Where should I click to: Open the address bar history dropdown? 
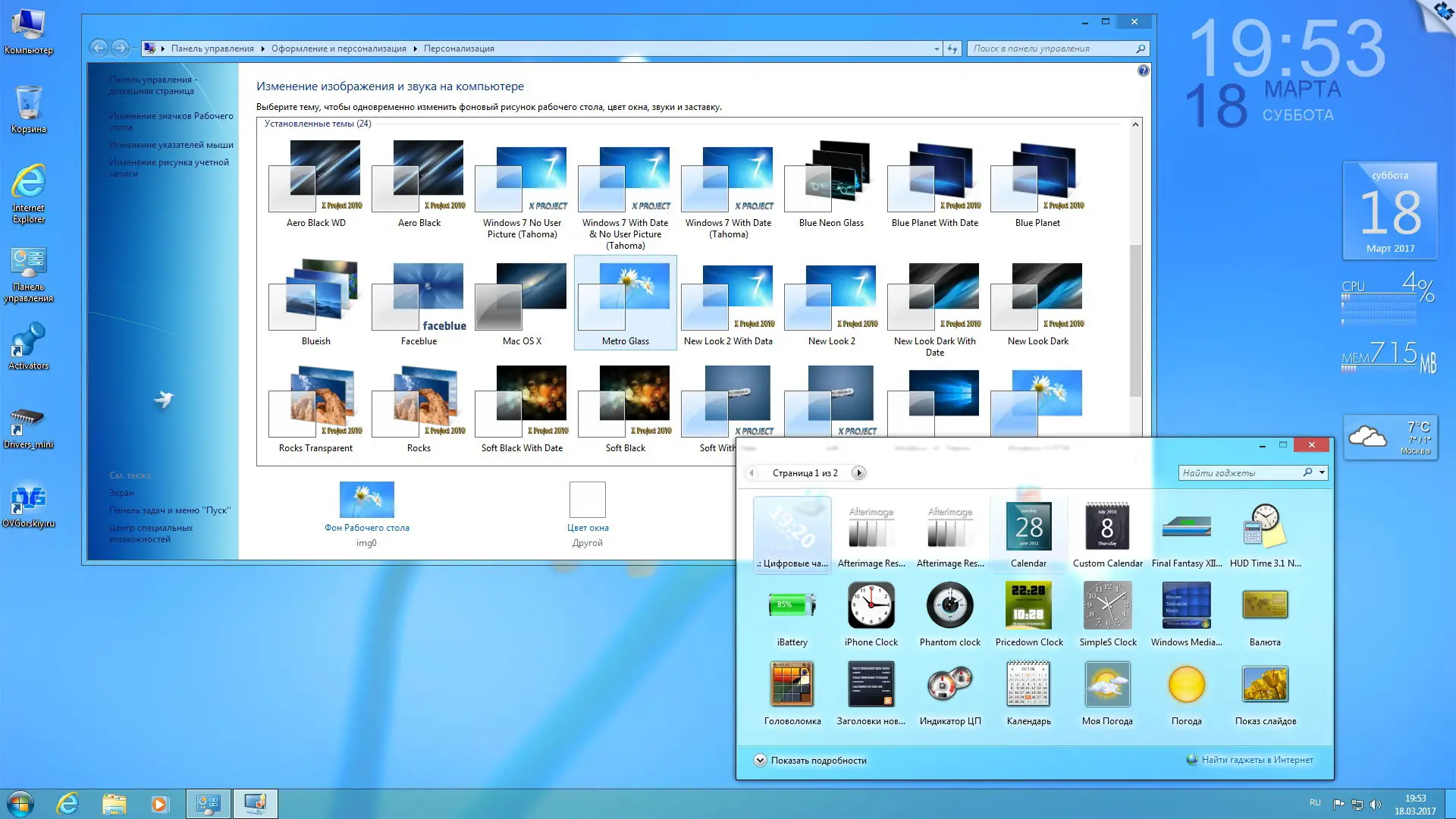[x=937, y=49]
